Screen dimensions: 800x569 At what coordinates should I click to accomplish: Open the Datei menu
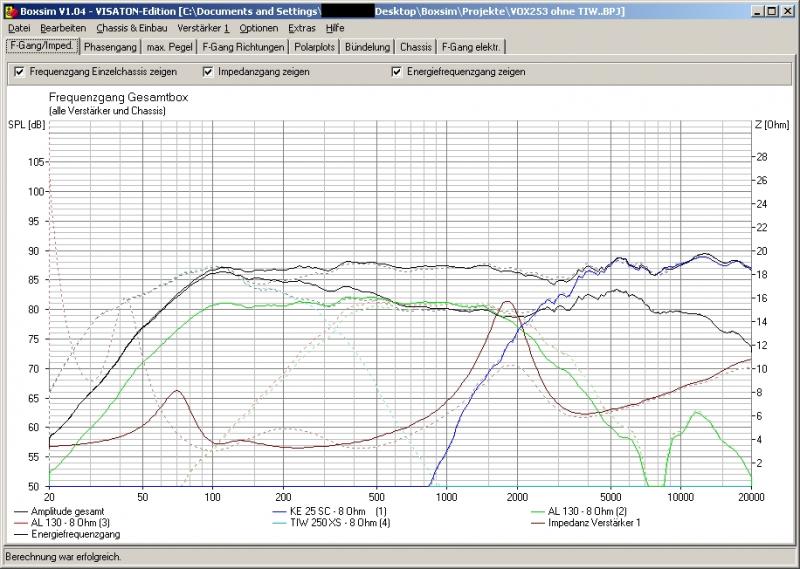coord(19,28)
